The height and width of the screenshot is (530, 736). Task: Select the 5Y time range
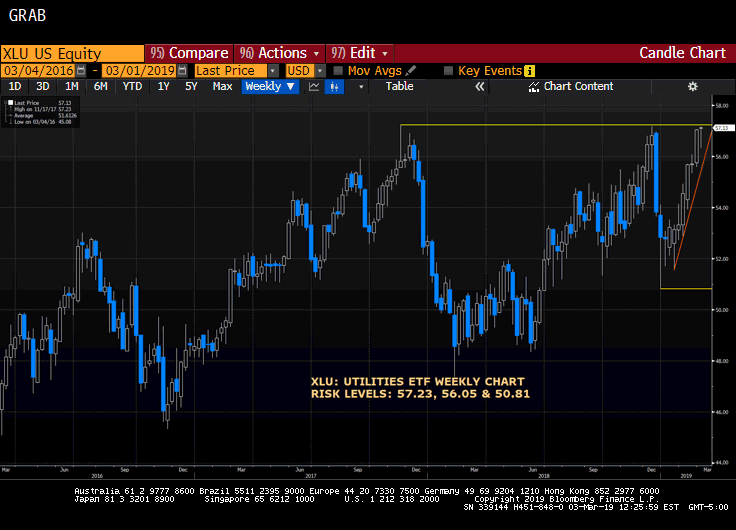point(191,86)
